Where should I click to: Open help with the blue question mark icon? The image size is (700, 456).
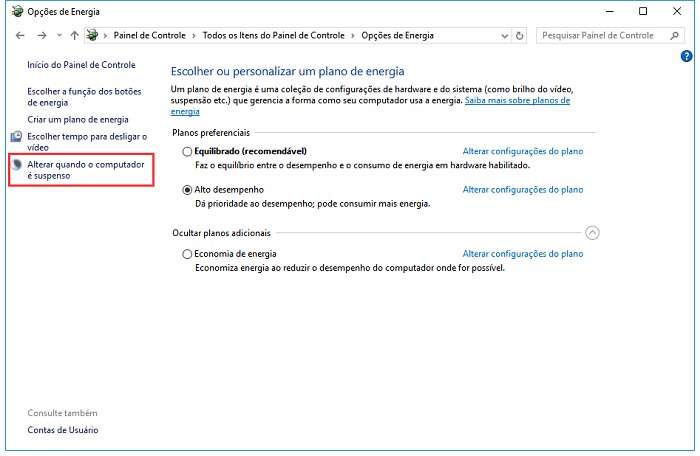(686, 56)
